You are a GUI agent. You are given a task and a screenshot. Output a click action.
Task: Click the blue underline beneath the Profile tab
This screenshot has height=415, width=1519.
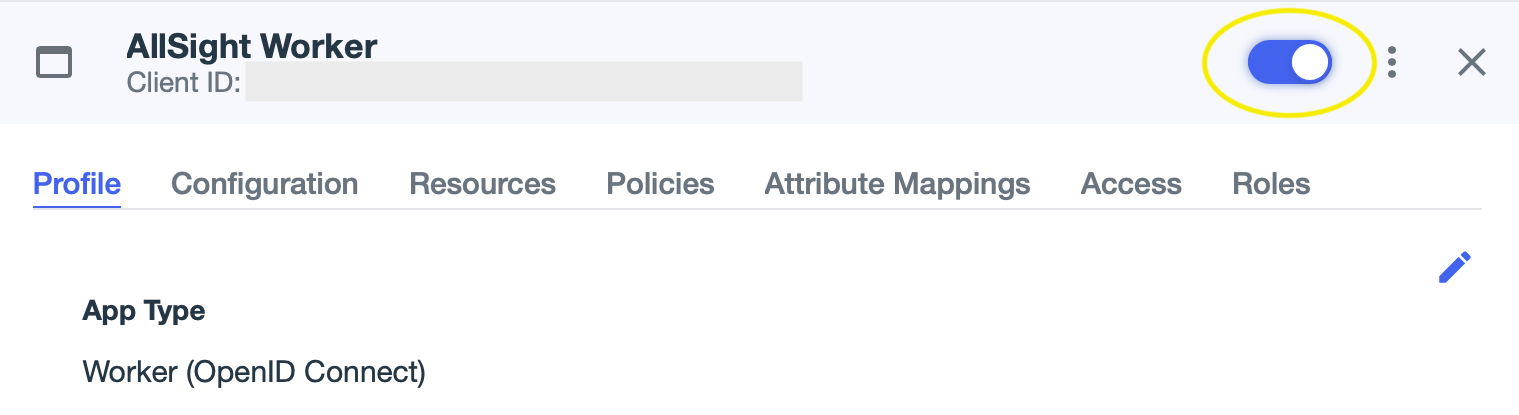(77, 206)
